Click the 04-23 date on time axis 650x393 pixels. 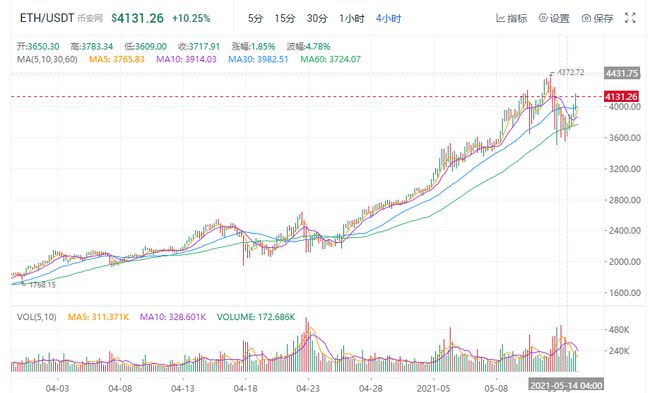[x=308, y=388]
